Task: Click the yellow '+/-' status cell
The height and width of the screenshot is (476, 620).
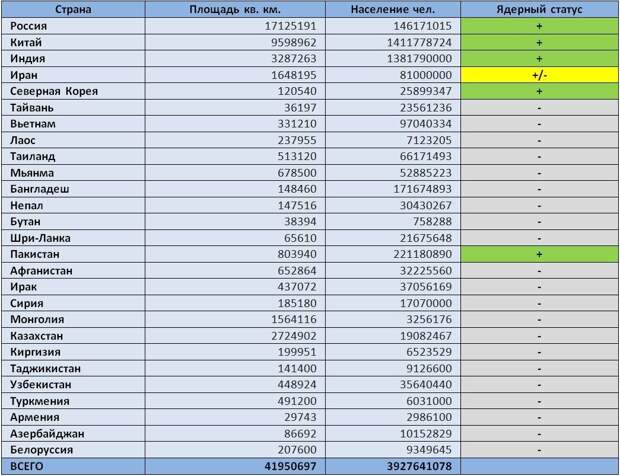Action: pos(539,75)
